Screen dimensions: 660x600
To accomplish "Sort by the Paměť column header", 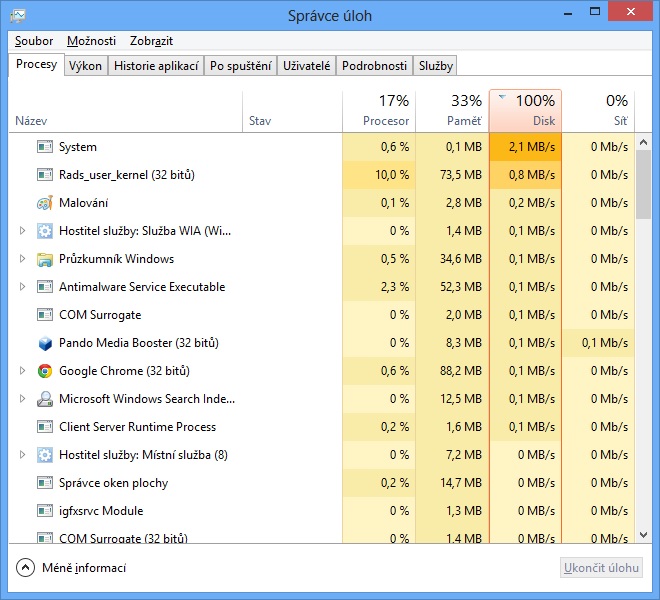I will point(452,111).
